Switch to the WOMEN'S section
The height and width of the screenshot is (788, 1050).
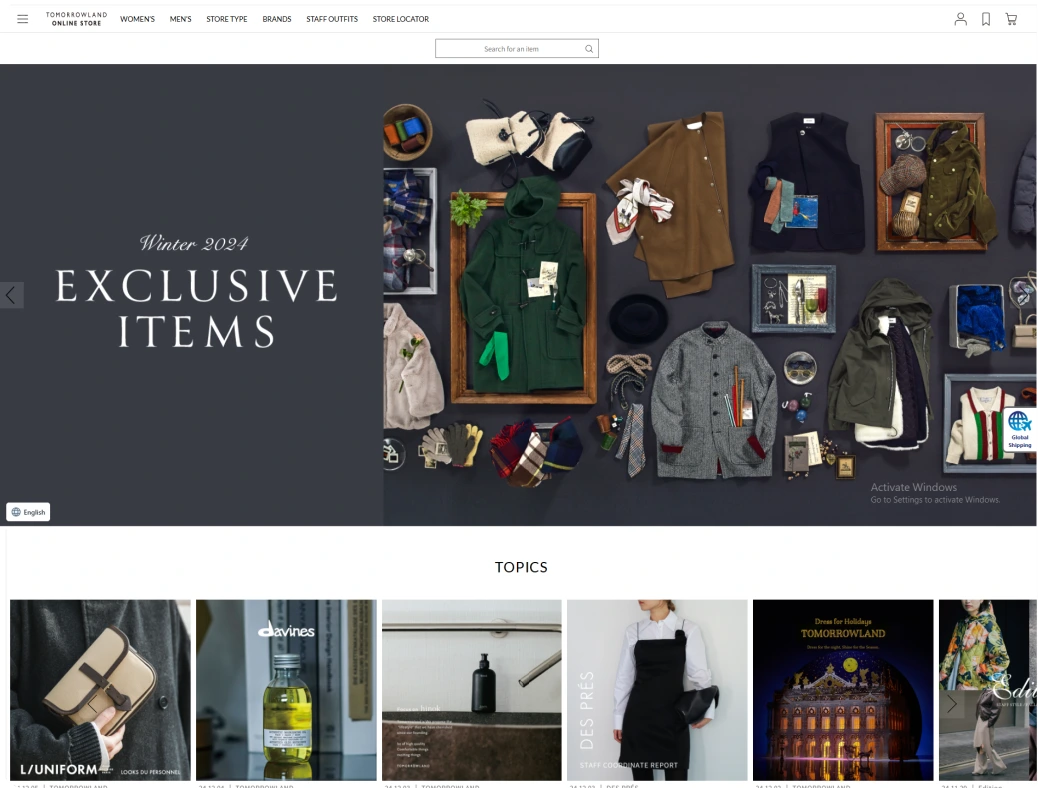coord(137,19)
